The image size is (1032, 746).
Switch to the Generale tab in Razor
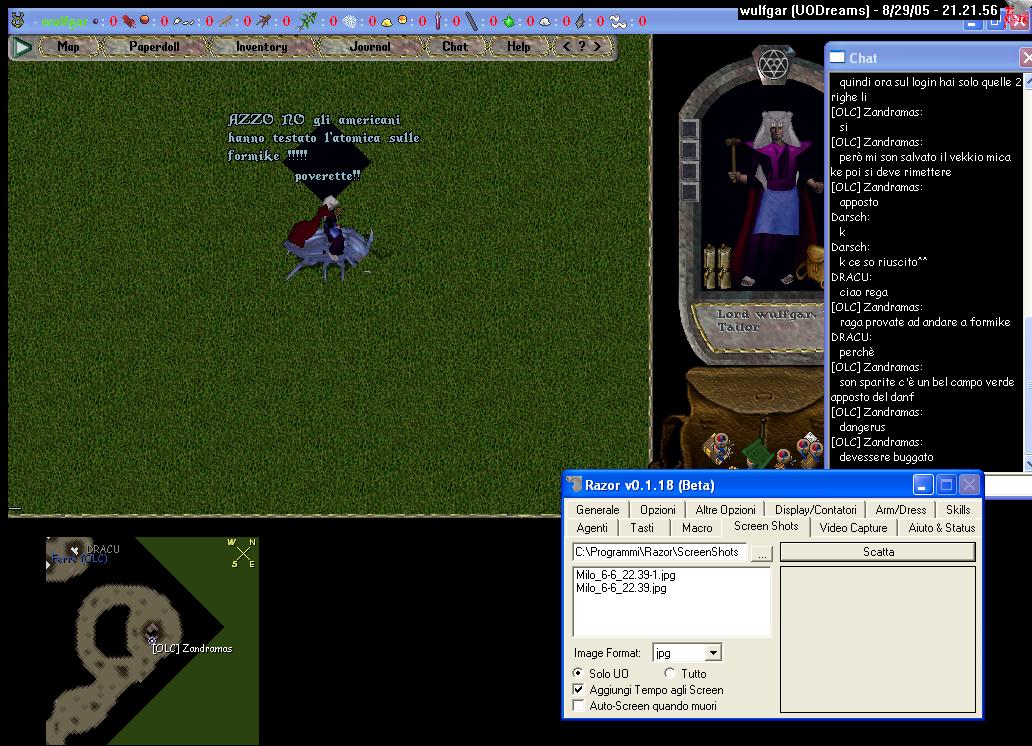598,510
